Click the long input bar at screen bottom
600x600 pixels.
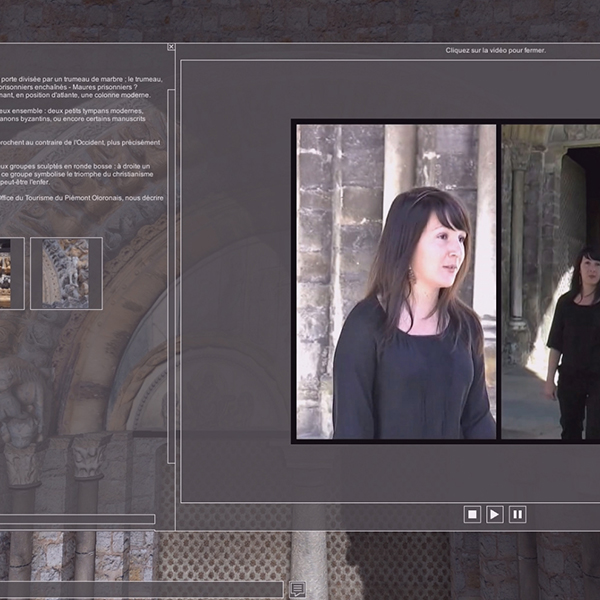click(141, 589)
